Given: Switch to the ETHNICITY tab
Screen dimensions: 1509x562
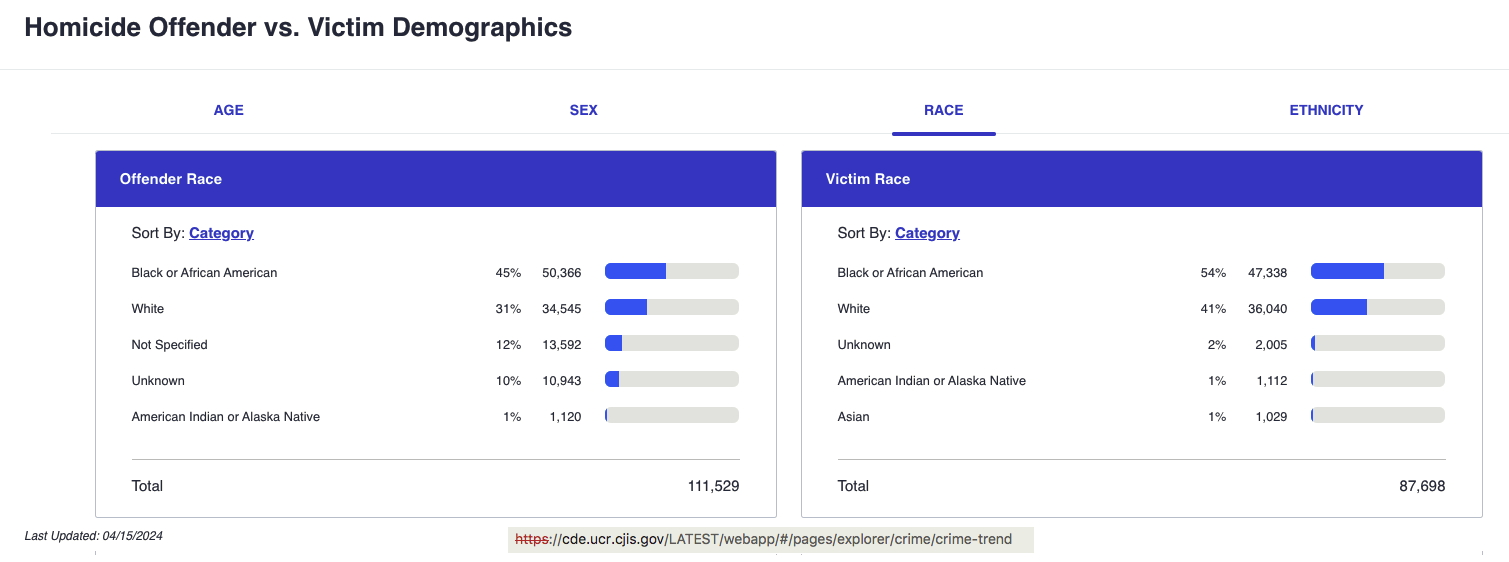Looking at the screenshot, I should (1326, 110).
